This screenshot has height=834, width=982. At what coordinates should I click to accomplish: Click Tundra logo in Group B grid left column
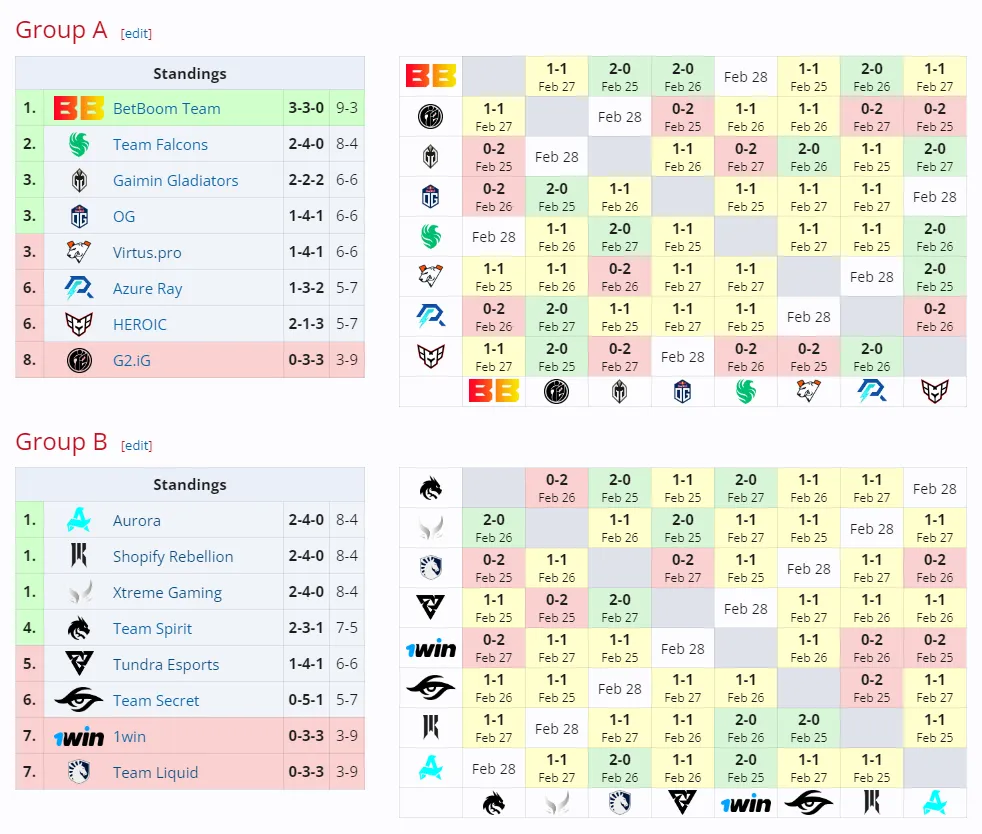[431, 608]
